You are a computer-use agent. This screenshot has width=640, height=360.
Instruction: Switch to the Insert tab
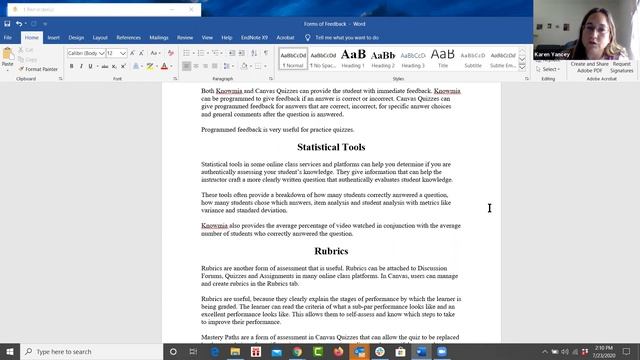tap(53, 38)
